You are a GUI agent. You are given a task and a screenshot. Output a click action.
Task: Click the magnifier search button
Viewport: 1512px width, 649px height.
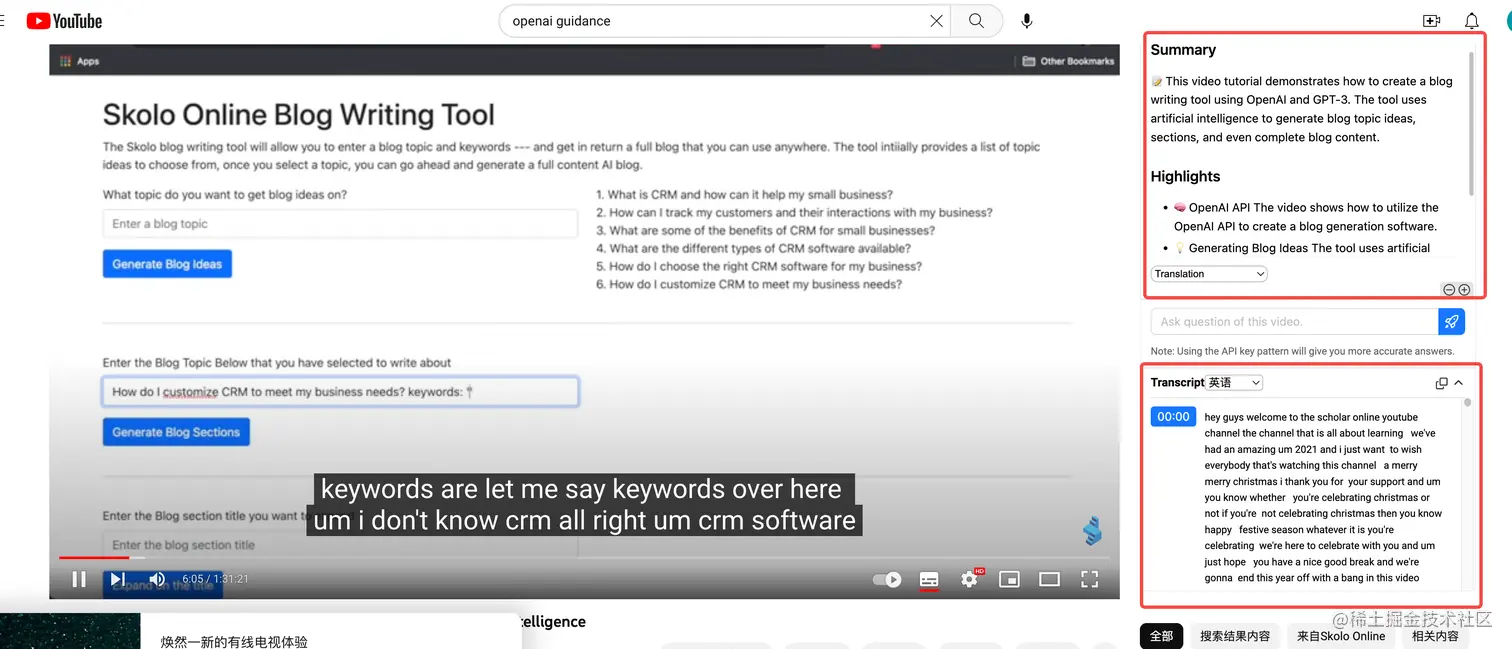[977, 21]
